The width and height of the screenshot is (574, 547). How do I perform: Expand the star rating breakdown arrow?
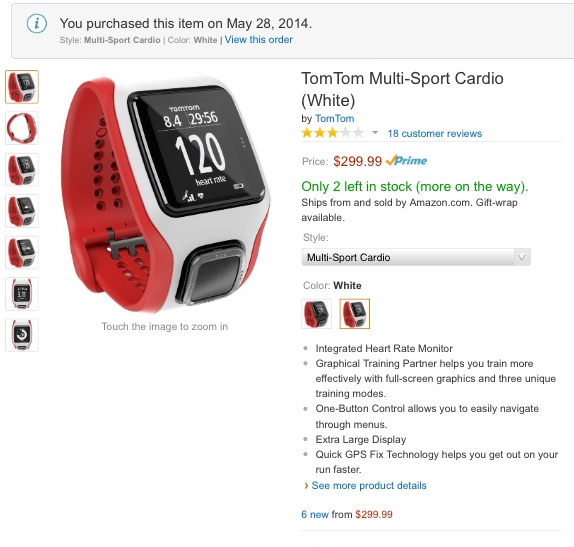coord(375,133)
